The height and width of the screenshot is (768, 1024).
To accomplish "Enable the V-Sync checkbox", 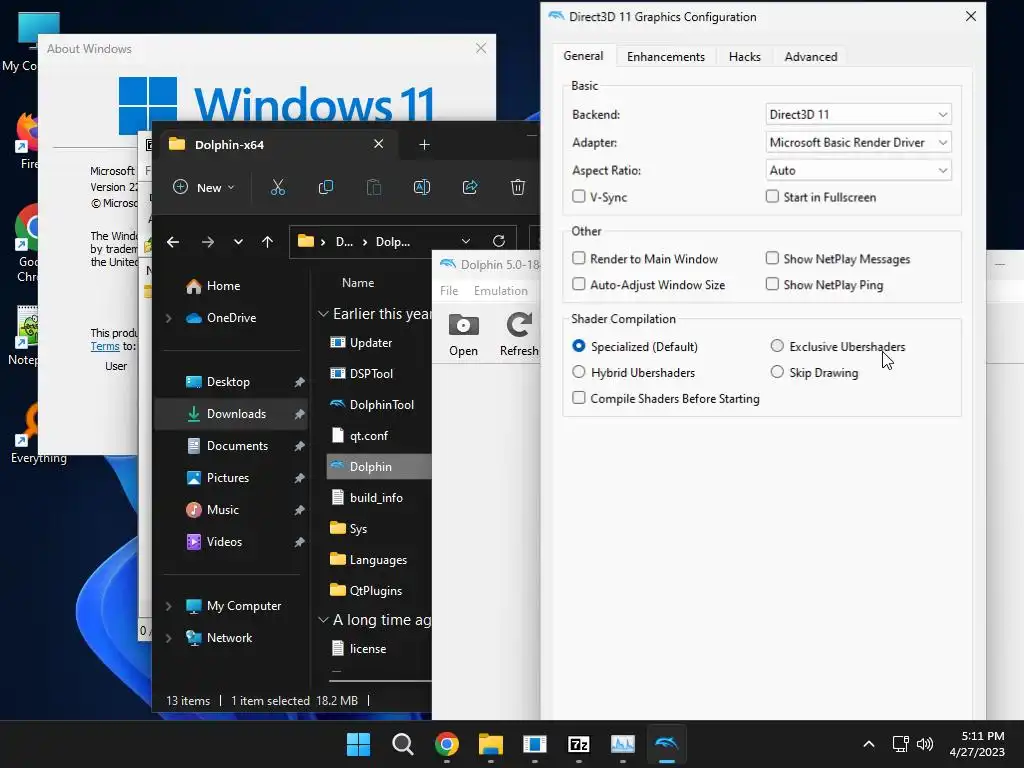I will click(x=579, y=197).
